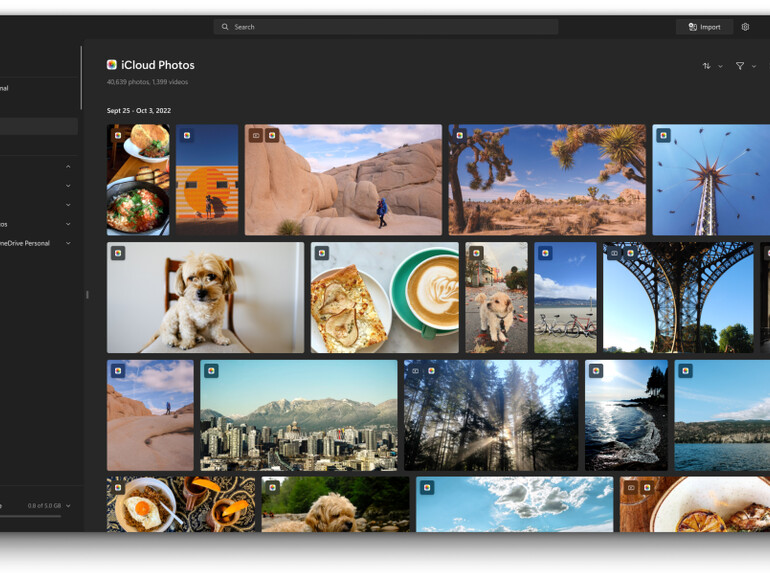Click iCloud badge on large desert boulder photo

[272, 136]
